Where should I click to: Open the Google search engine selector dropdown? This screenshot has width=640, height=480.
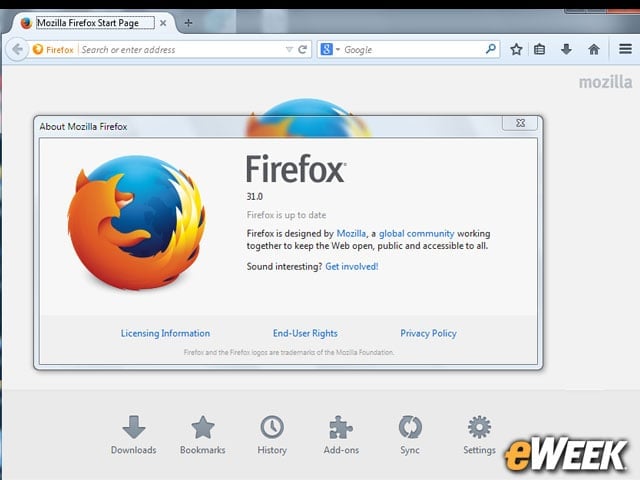click(x=330, y=50)
